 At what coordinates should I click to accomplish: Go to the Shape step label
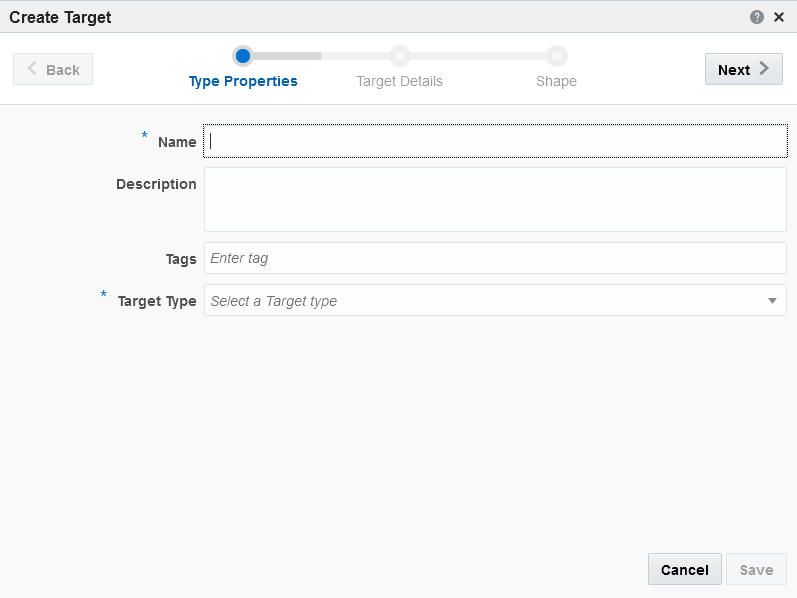point(556,81)
